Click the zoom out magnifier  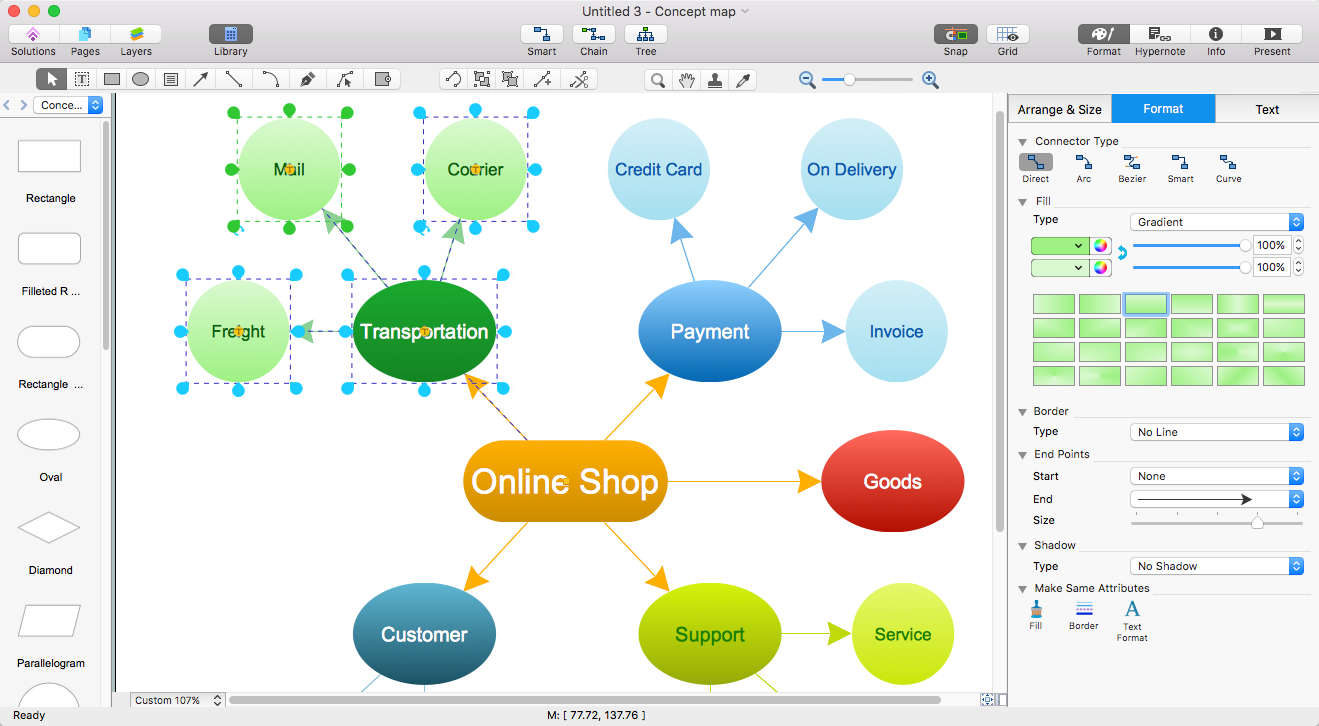coord(808,80)
